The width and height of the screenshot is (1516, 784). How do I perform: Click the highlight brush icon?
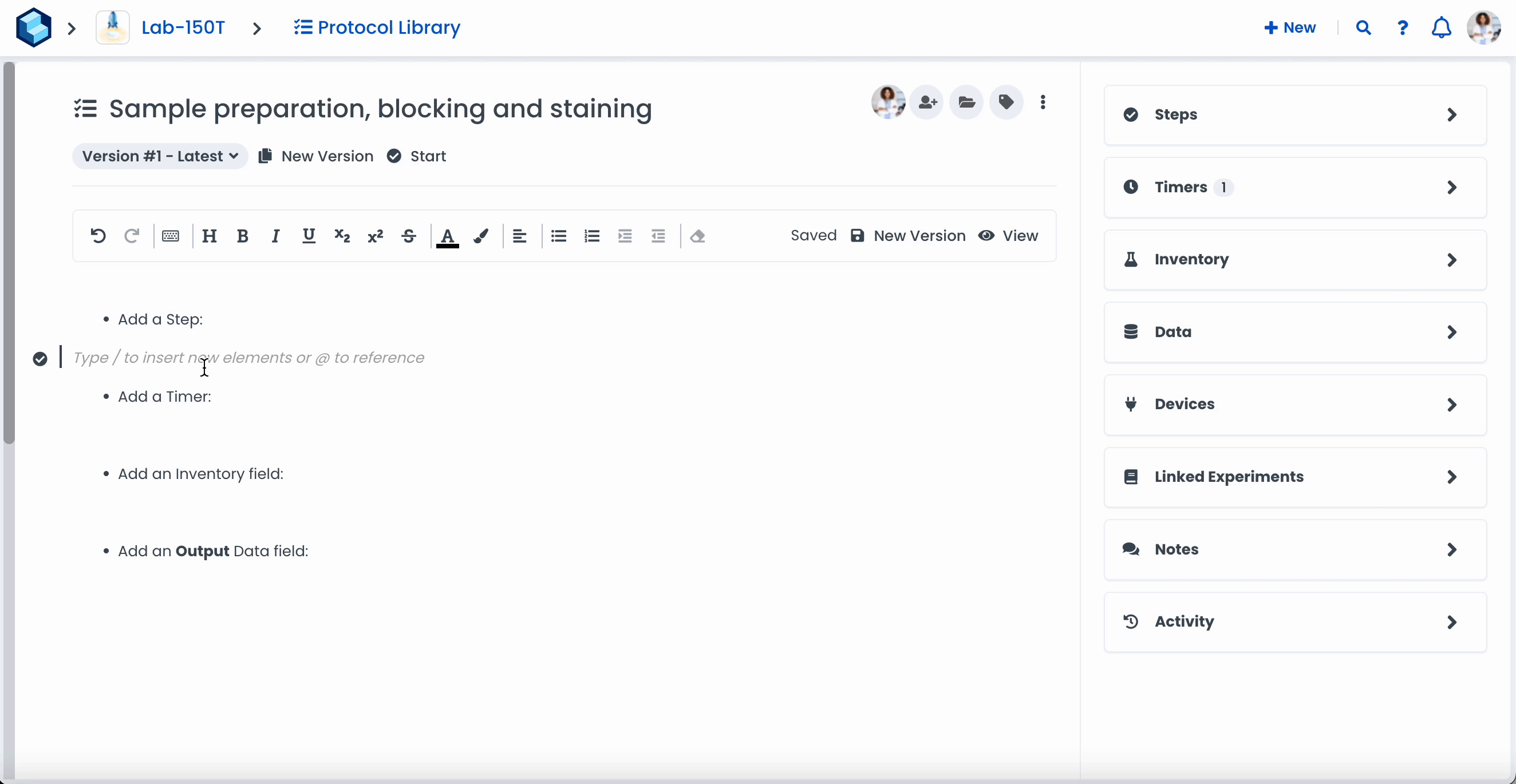[x=481, y=236]
